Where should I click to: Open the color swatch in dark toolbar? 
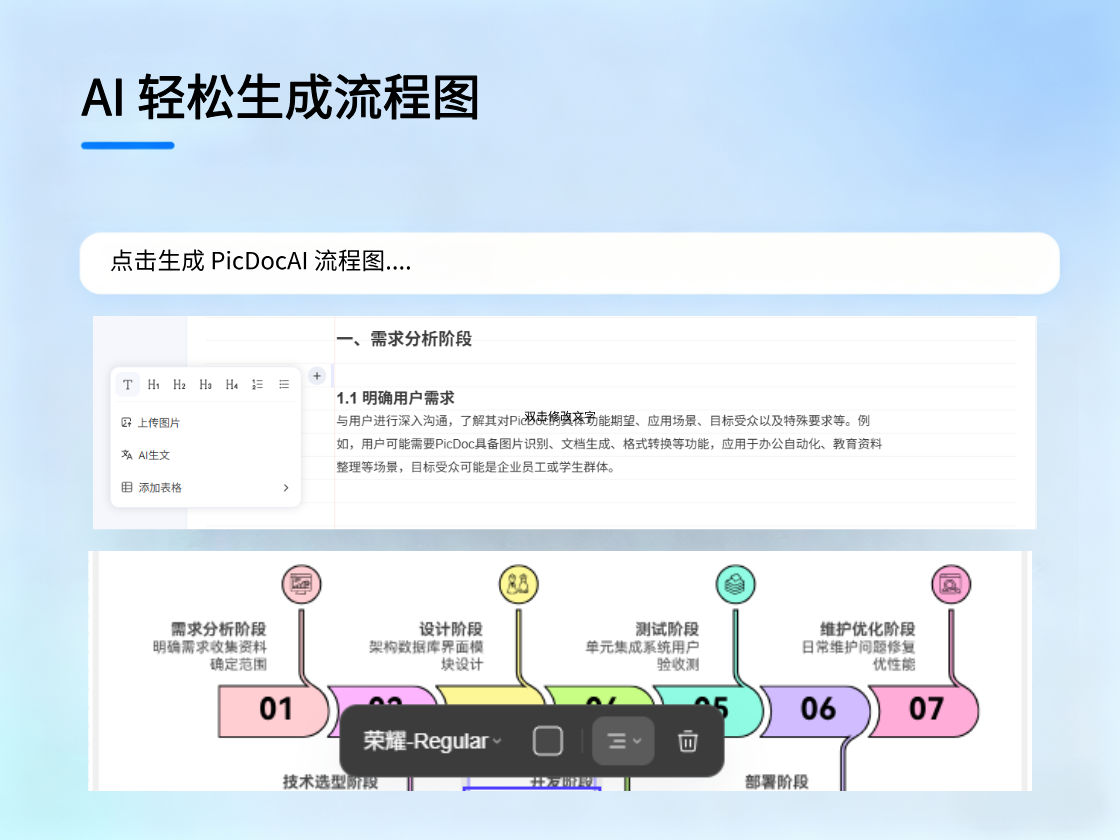548,741
